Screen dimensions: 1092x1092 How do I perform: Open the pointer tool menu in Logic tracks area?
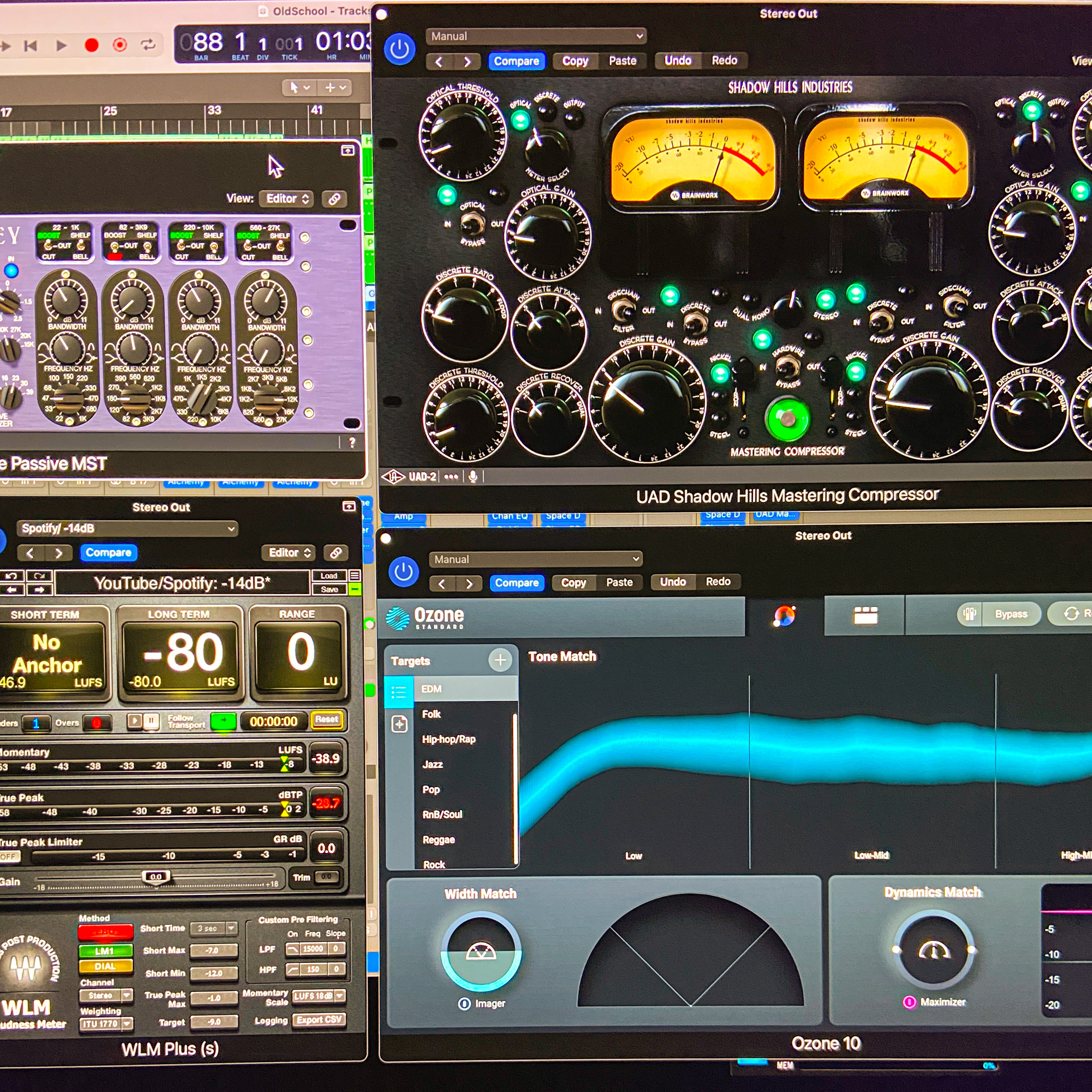coord(300,88)
